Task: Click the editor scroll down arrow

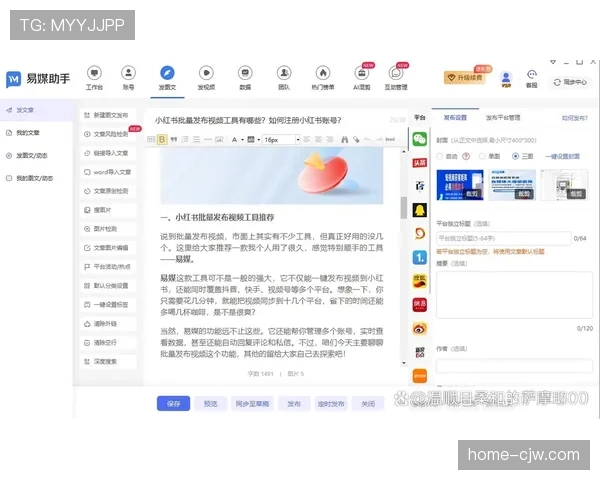Action: tap(404, 362)
